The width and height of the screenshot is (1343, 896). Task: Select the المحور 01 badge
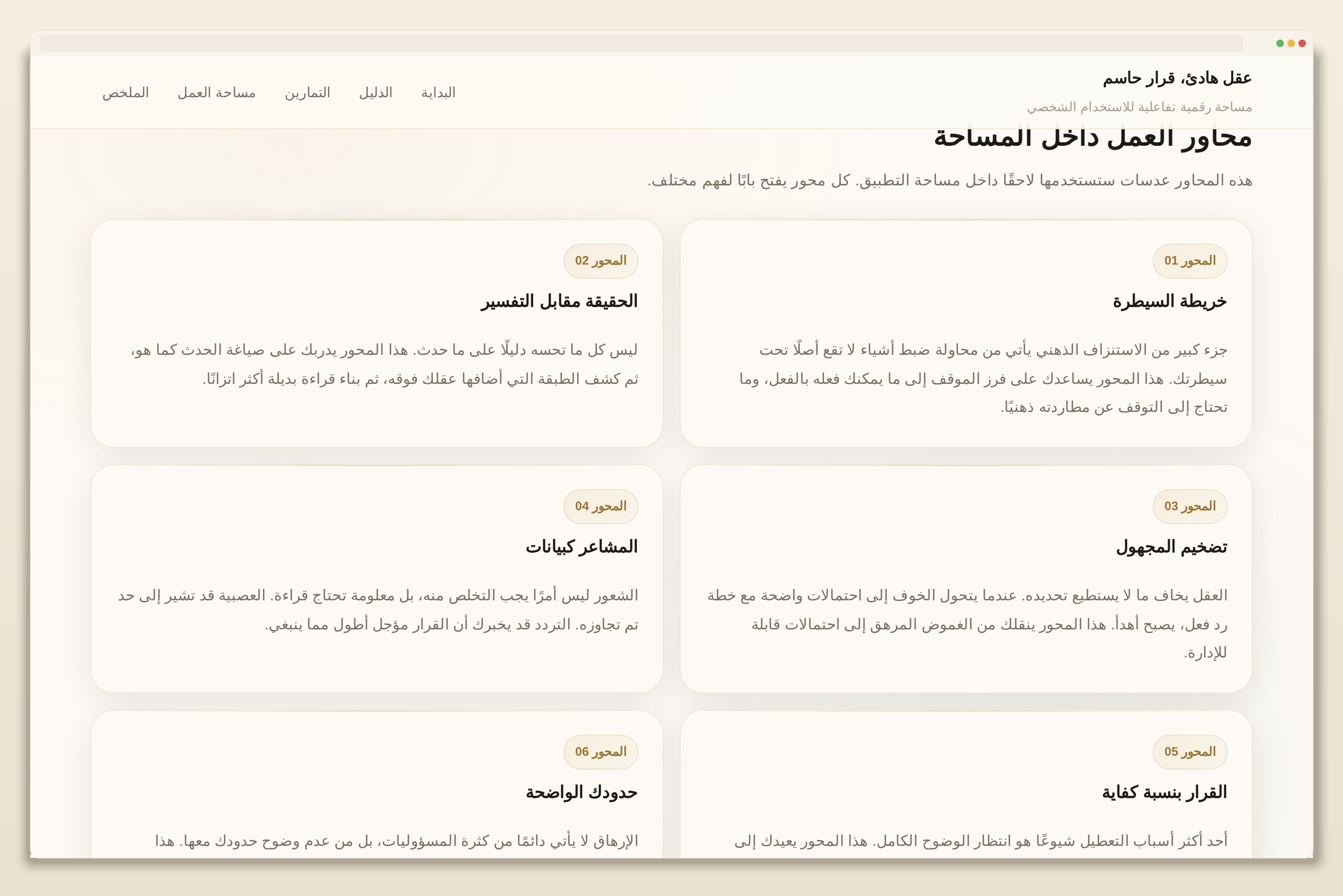pyautogui.click(x=1190, y=261)
